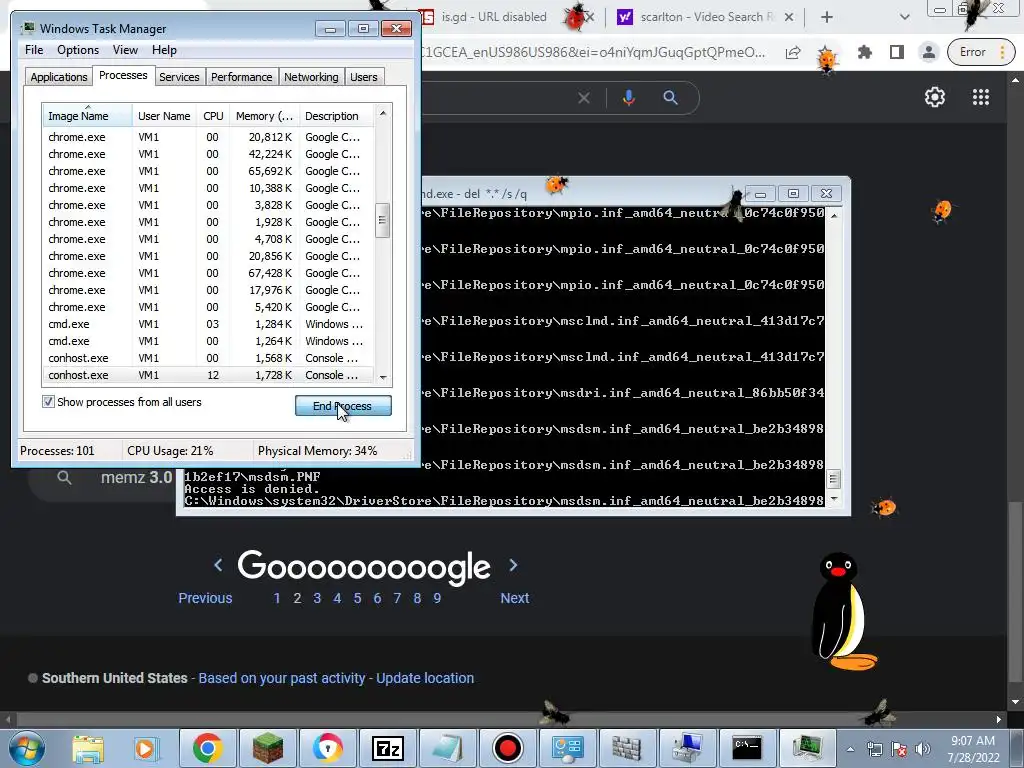Screen dimensions: 1024x768
Task: Select cmd.exe row using 1,284 K
Action: point(209,324)
